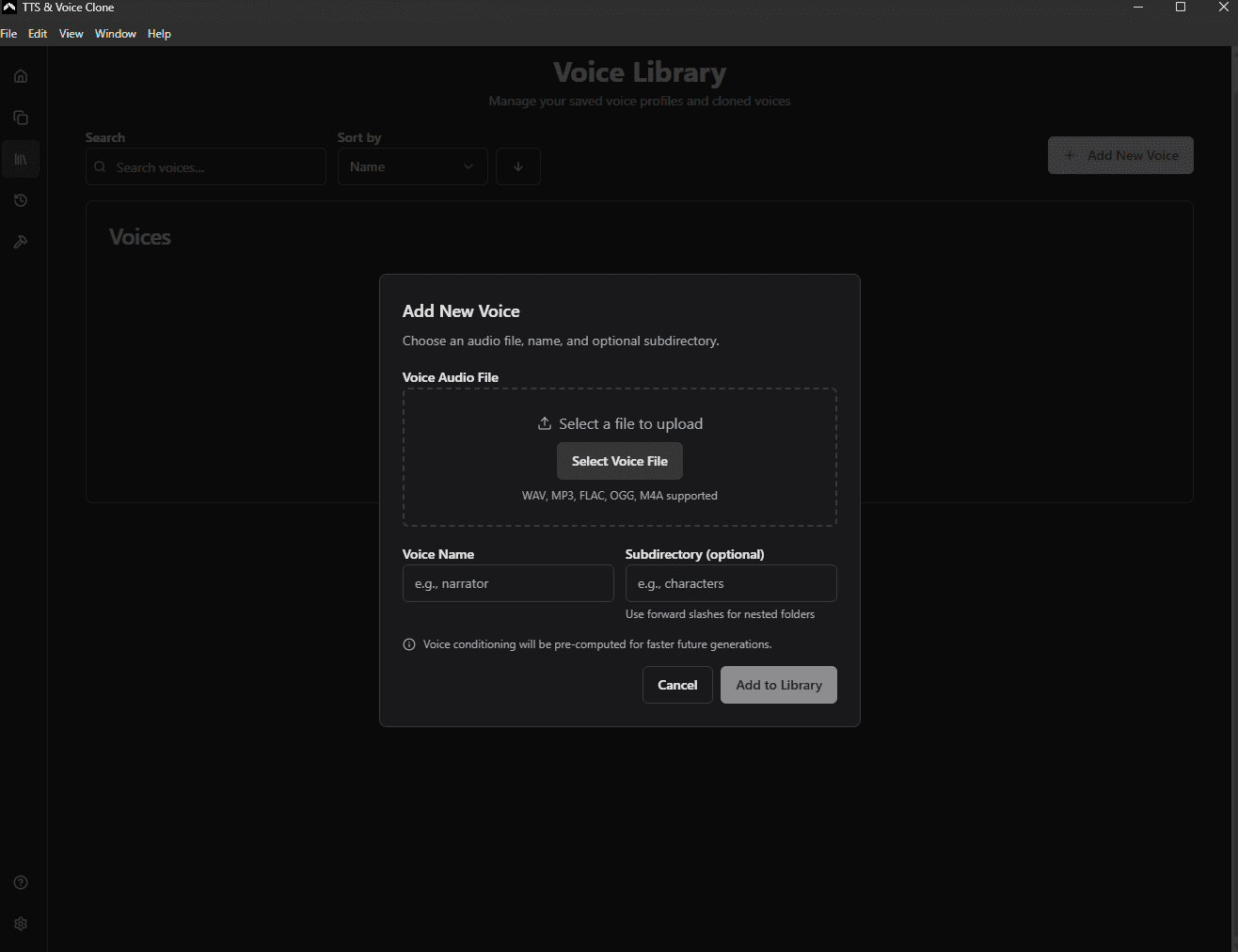Open the Tools section via hammer icon
Screen dimensions: 1238x952
point(21,241)
